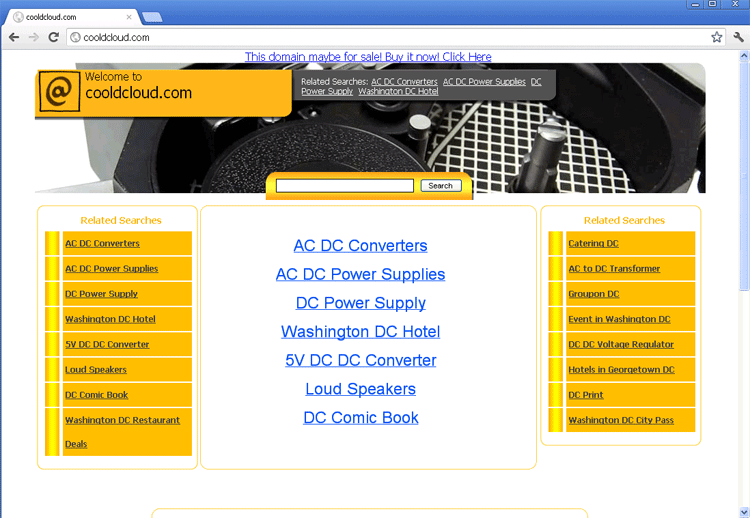750x518 pixels.
Task: Click DC Comic Book in left sidebar
Action: click(x=97, y=395)
